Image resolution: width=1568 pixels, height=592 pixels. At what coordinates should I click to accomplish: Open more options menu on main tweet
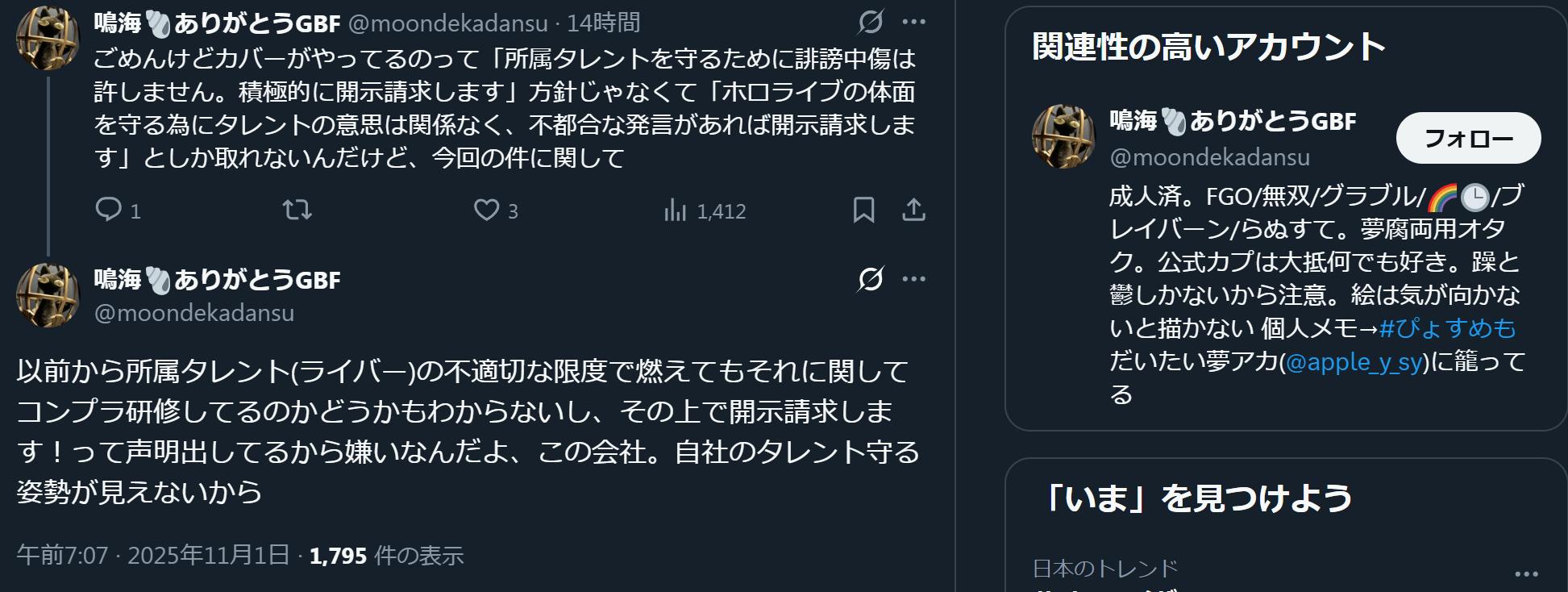coord(913,279)
